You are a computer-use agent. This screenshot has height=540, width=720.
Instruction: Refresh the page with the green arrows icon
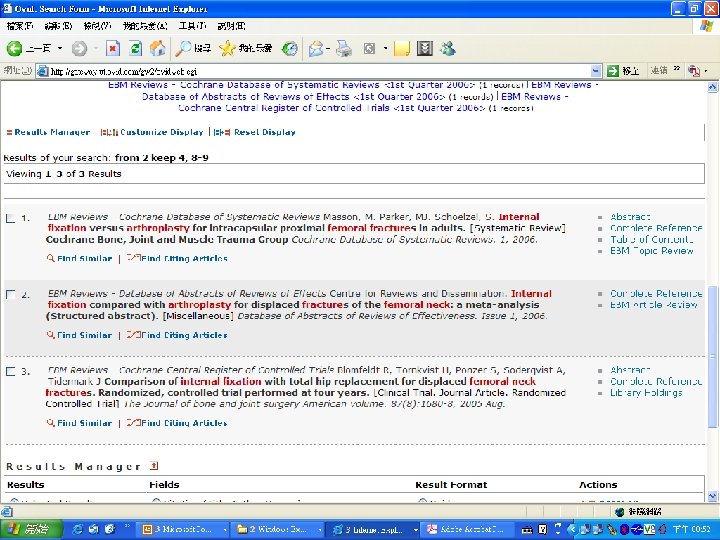pyautogui.click(x=135, y=48)
